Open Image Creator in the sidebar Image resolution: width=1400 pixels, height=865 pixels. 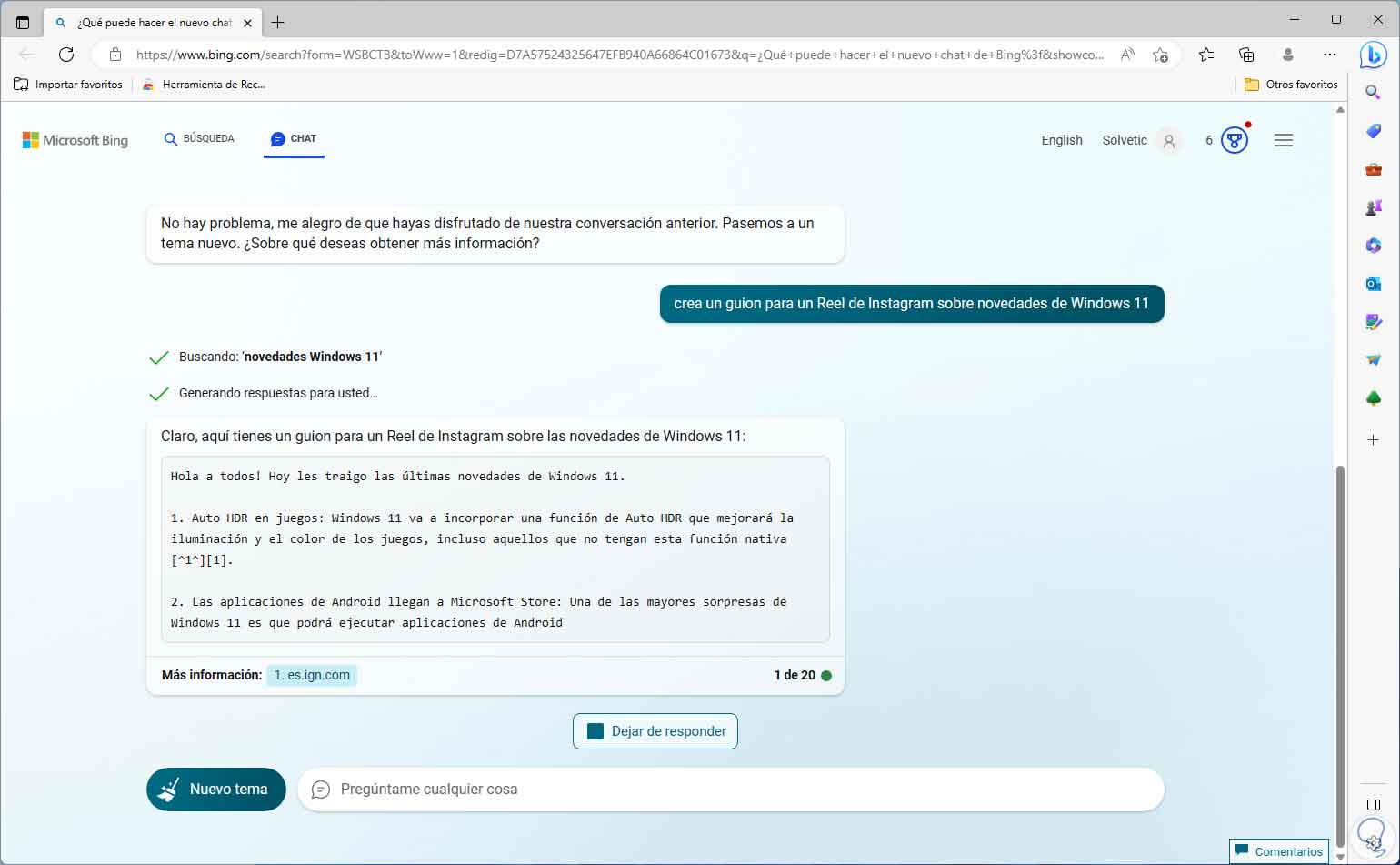point(1374,322)
